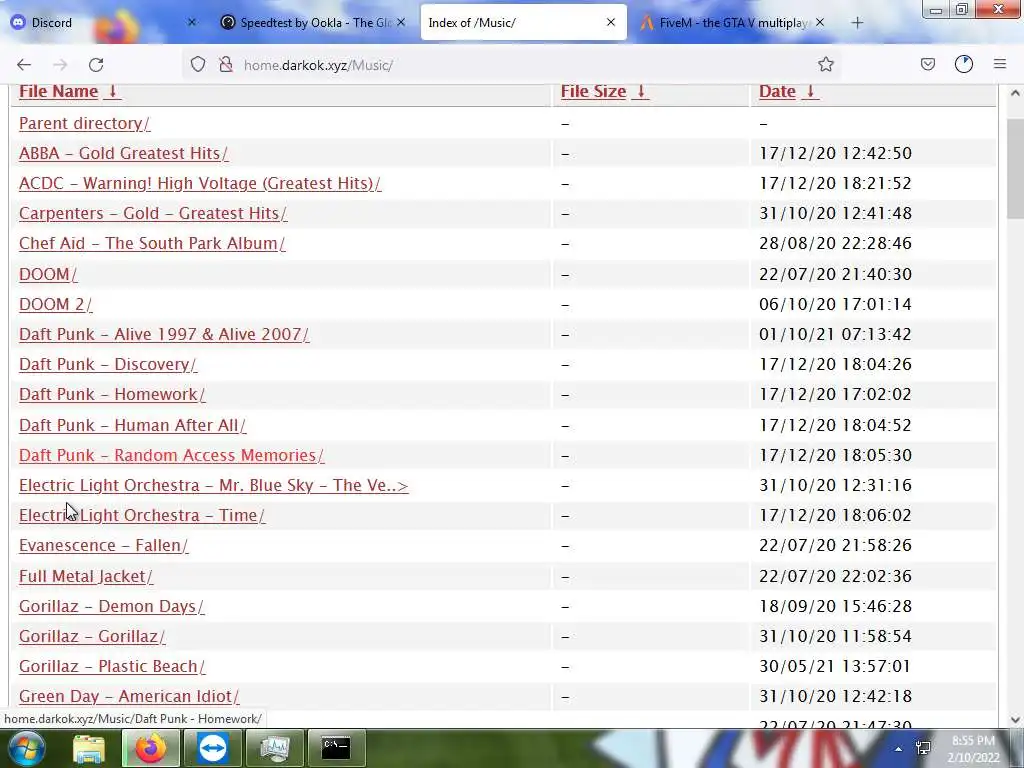1024x768 pixels.
Task: Open the Firefox account circle icon
Action: (x=964, y=64)
